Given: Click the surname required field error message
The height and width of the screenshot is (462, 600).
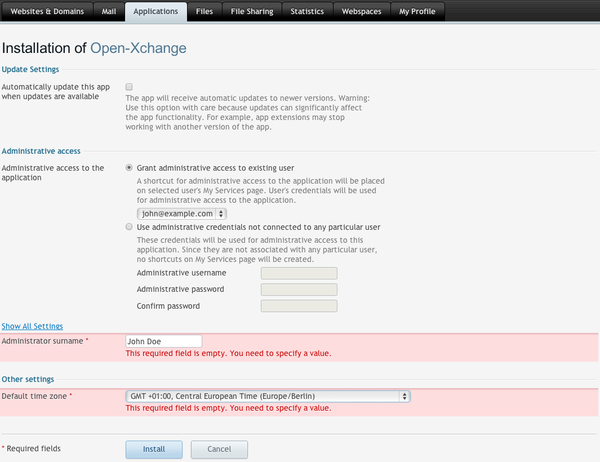Looking at the screenshot, I should [228, 353].
